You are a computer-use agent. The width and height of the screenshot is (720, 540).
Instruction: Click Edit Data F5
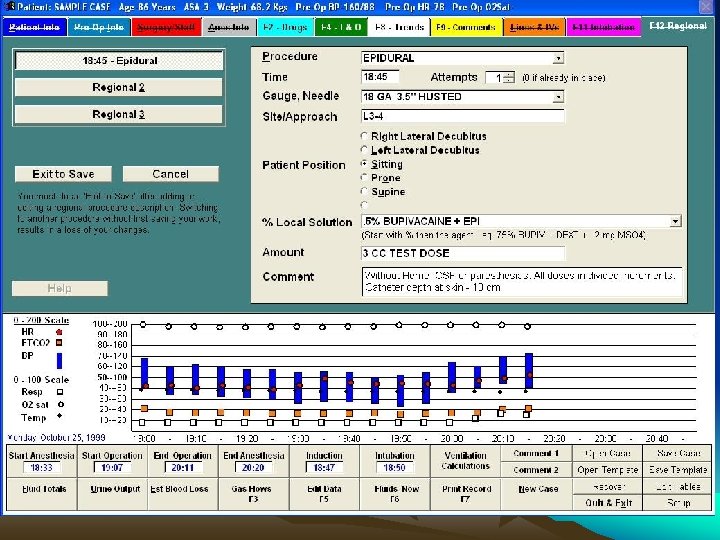click(x=324, y=494)
